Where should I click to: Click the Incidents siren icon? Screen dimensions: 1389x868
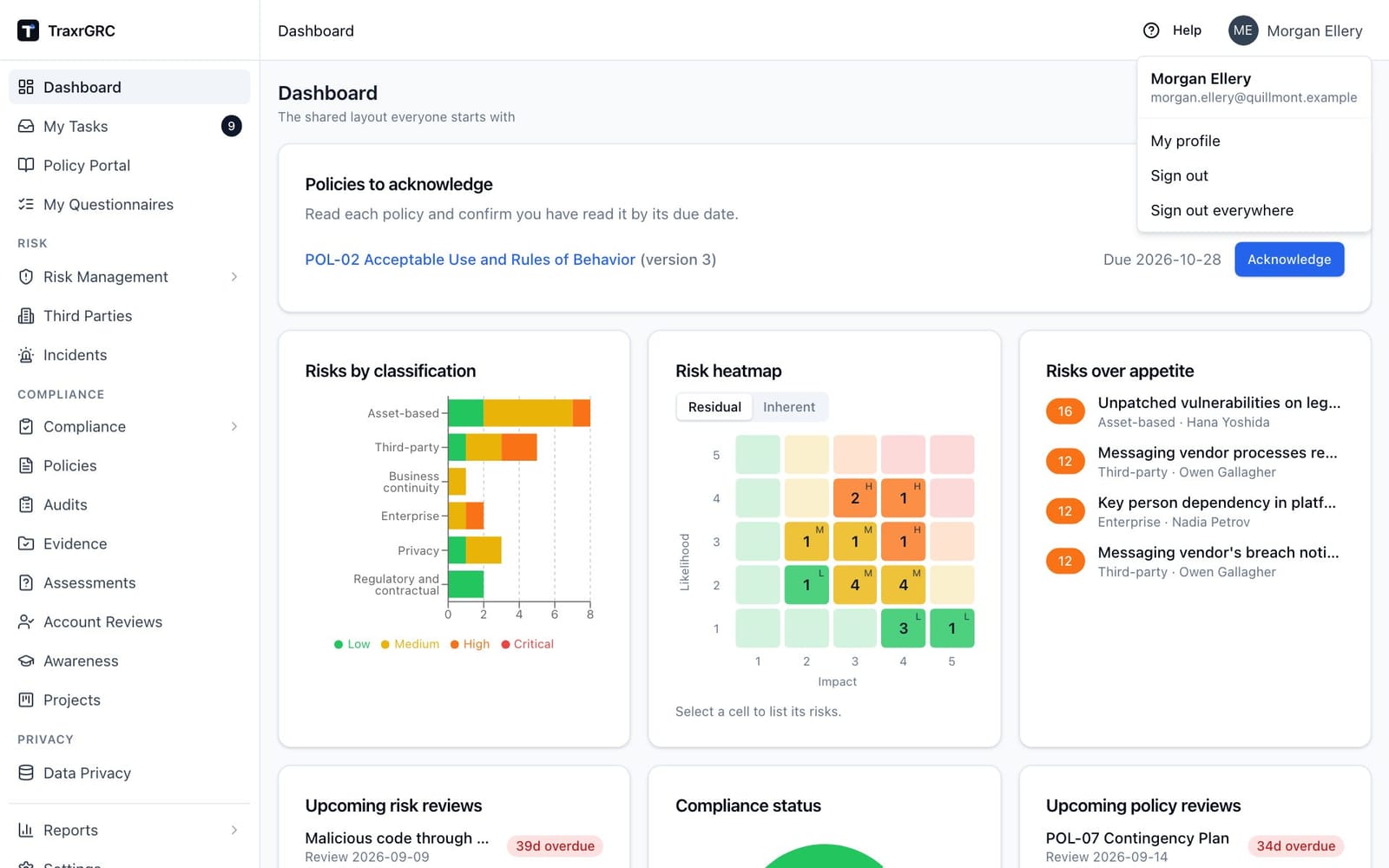[x=26, y=354]
